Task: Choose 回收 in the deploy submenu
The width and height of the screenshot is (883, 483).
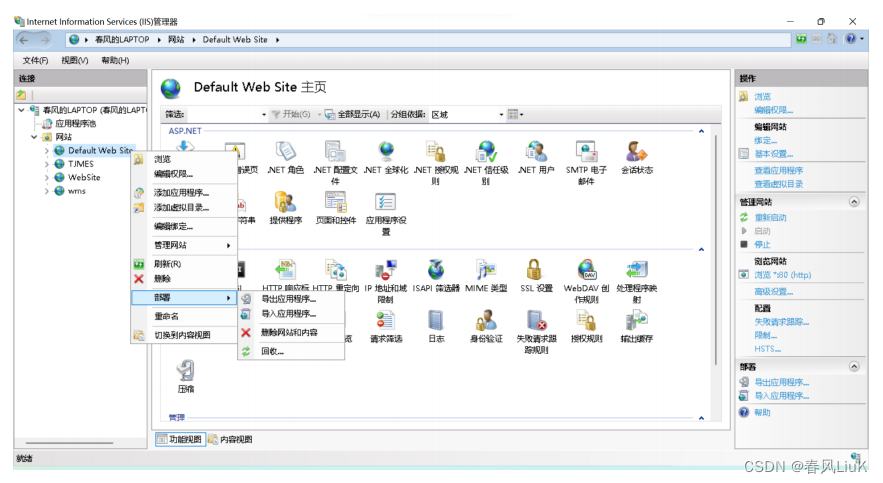Action: click(x=291, y=351)
